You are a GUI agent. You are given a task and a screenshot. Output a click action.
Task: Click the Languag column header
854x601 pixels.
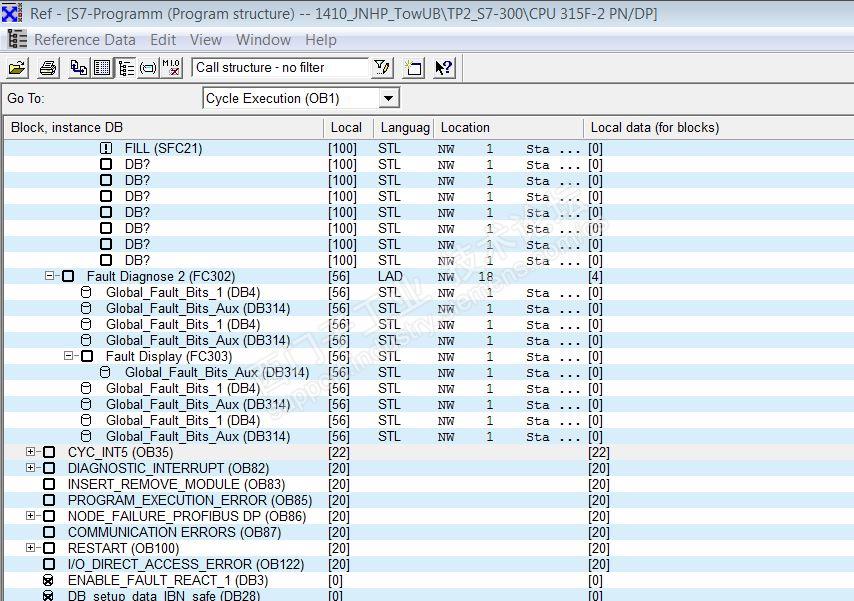click(404, 128)
